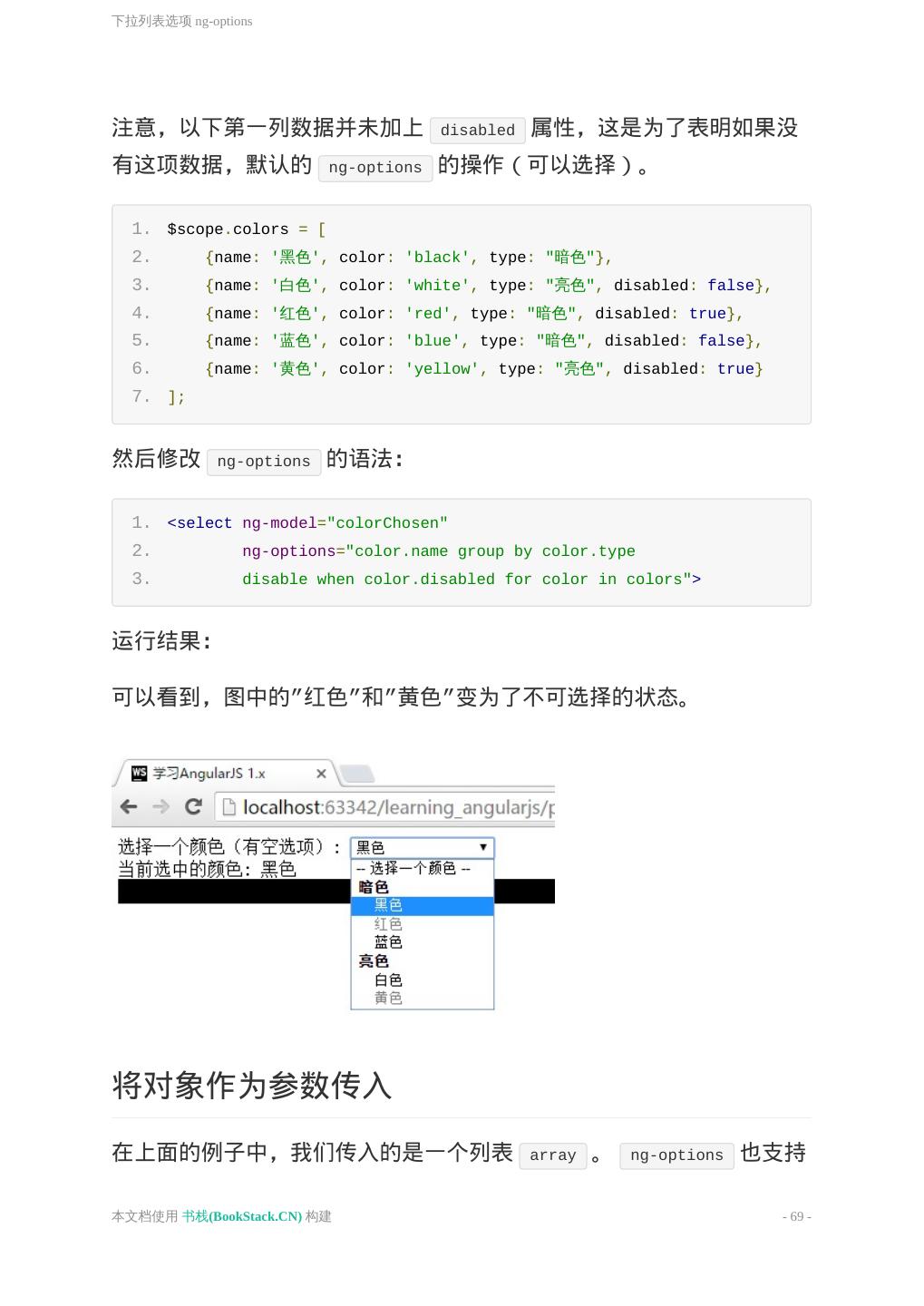
Task: Select disabled 黄色 option in list
Action: (x=423, y=999)
